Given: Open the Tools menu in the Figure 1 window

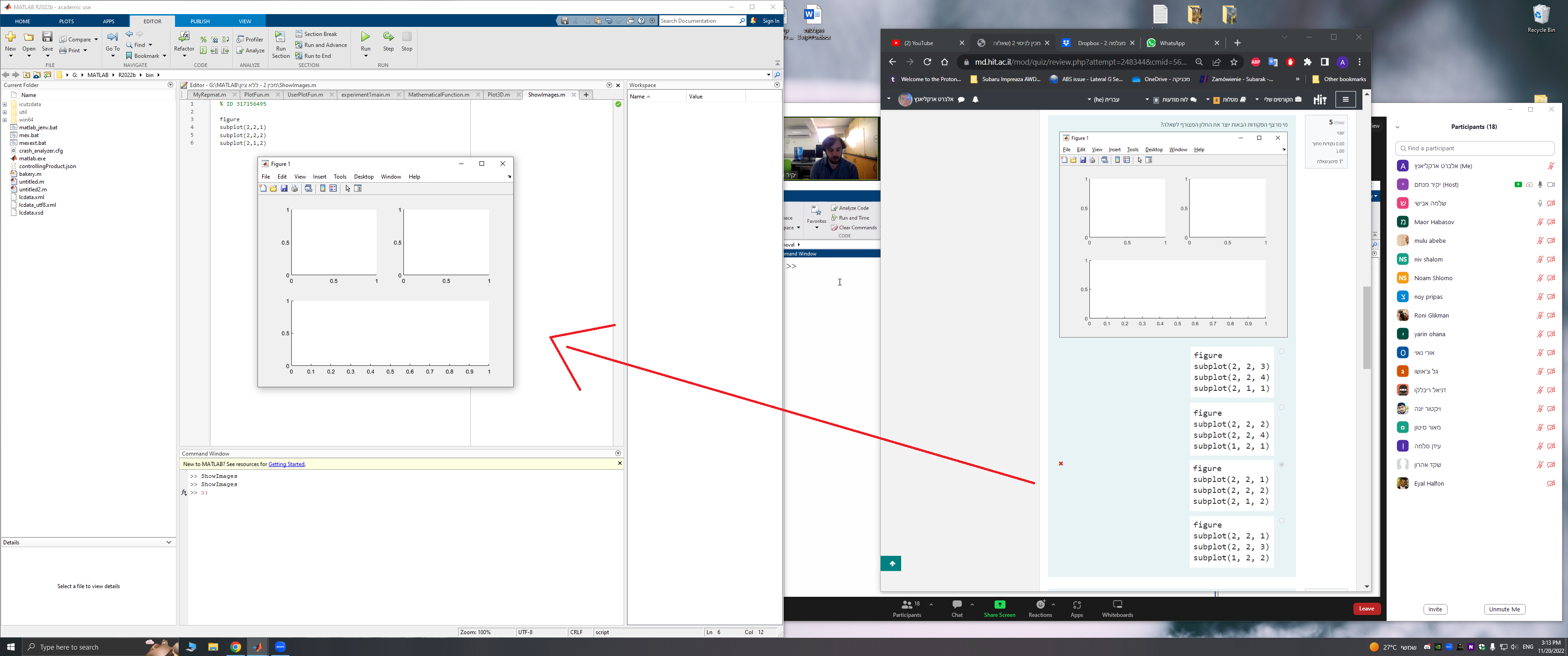Looking at the screenshot, I should click(x=340, y=177).
